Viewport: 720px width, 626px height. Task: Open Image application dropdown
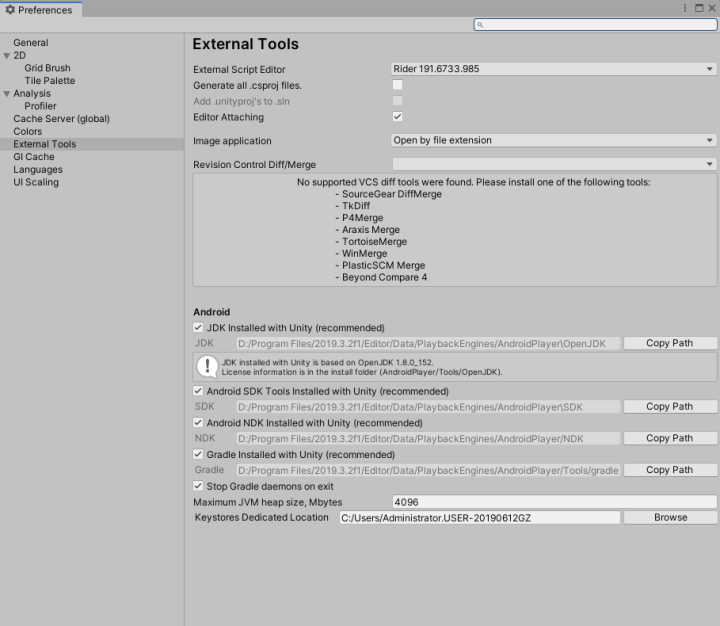[x=554, y=141]
